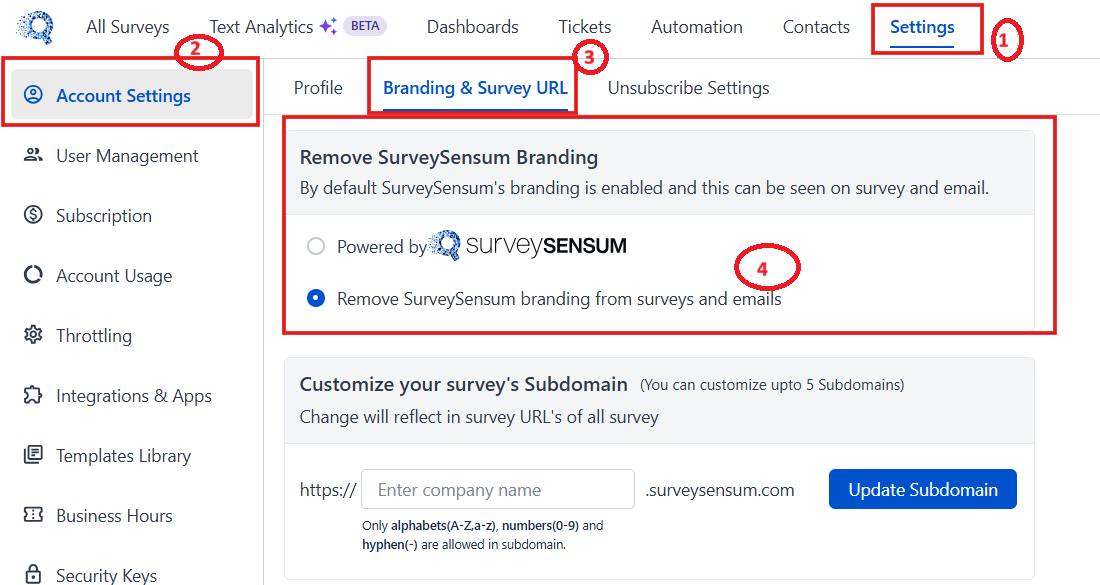The height and width of the screenshot is (585, 1100).
Task: Click the Subscription dollar icon
Action: tap(34, 216)
